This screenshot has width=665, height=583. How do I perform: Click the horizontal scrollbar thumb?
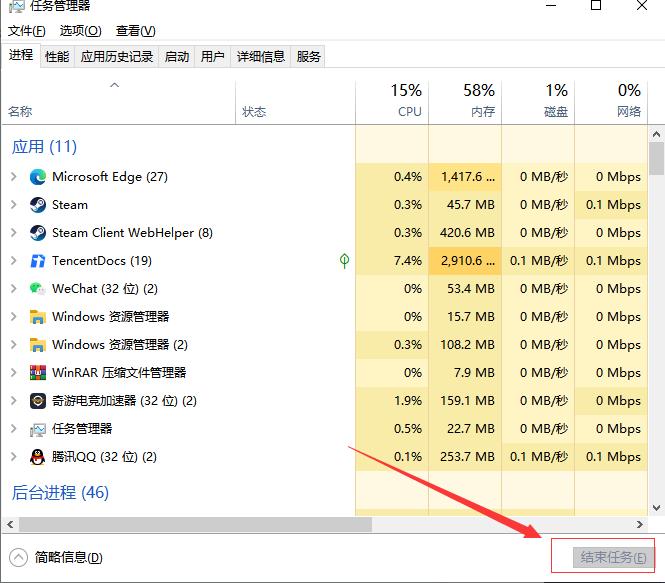[x=196, y=525]
